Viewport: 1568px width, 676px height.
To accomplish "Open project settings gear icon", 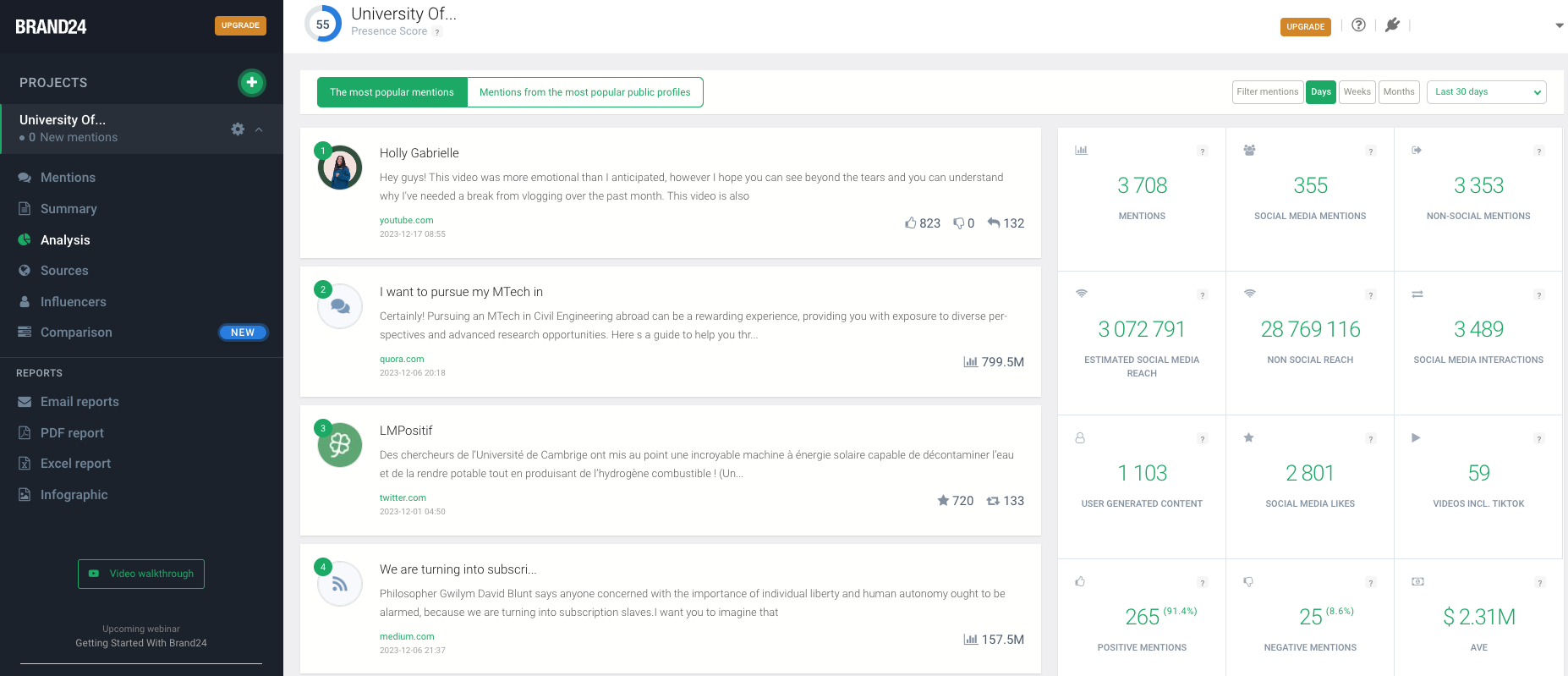I will coord(238,129).
